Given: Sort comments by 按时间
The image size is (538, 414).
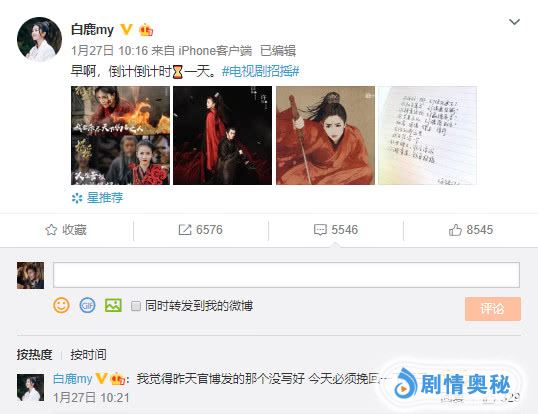Looking at the screenshot, I should click(88, 354).
